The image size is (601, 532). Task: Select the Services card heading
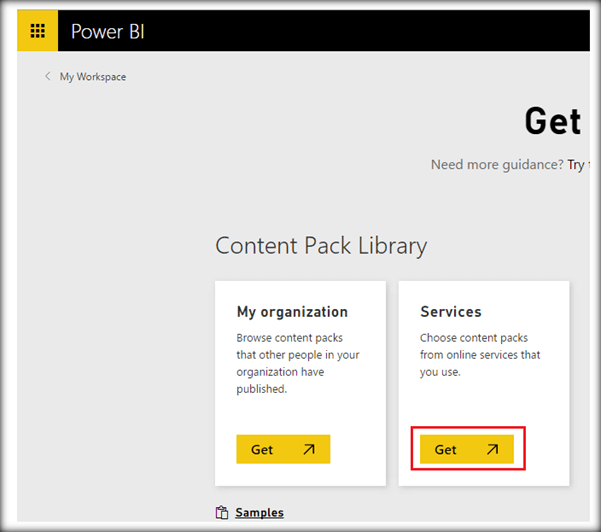451,311
